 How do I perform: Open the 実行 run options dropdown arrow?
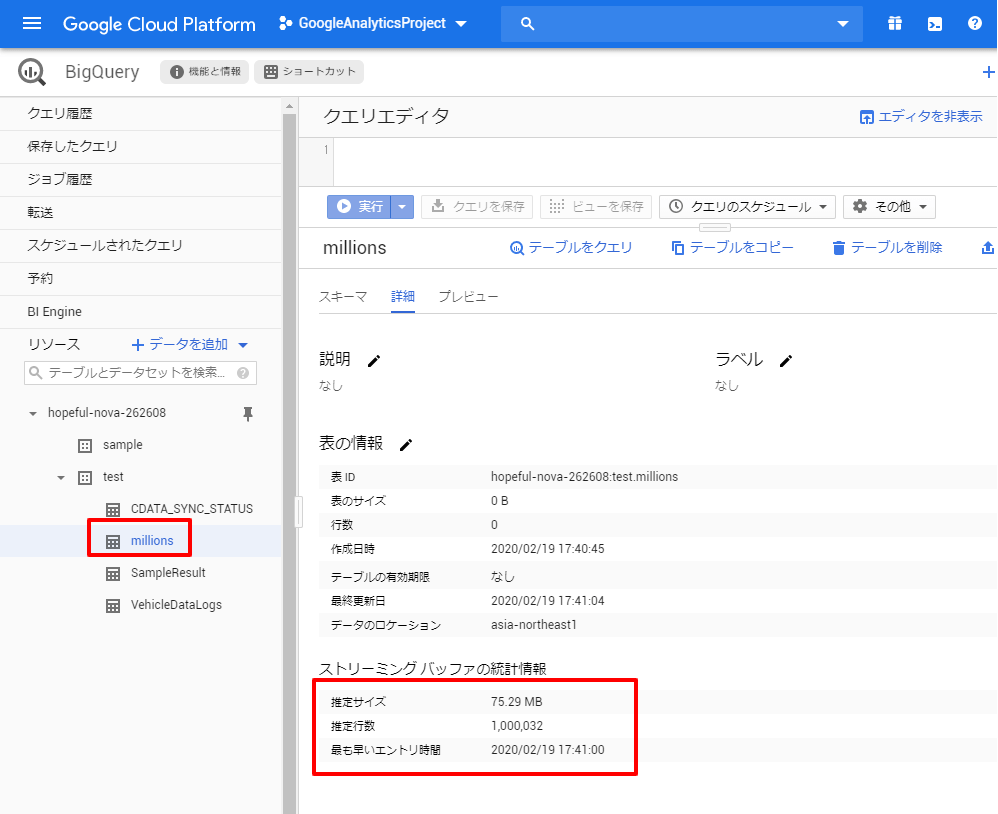pyautogui.click(x=402, y=207)
